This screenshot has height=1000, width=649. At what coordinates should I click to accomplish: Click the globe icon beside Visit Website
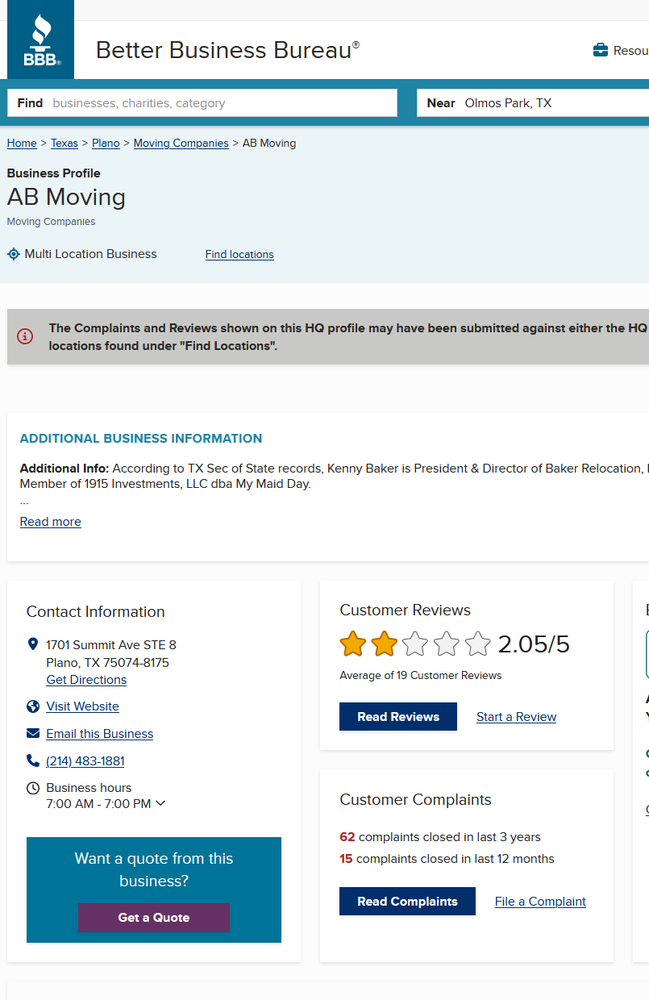tap(33, 706)
